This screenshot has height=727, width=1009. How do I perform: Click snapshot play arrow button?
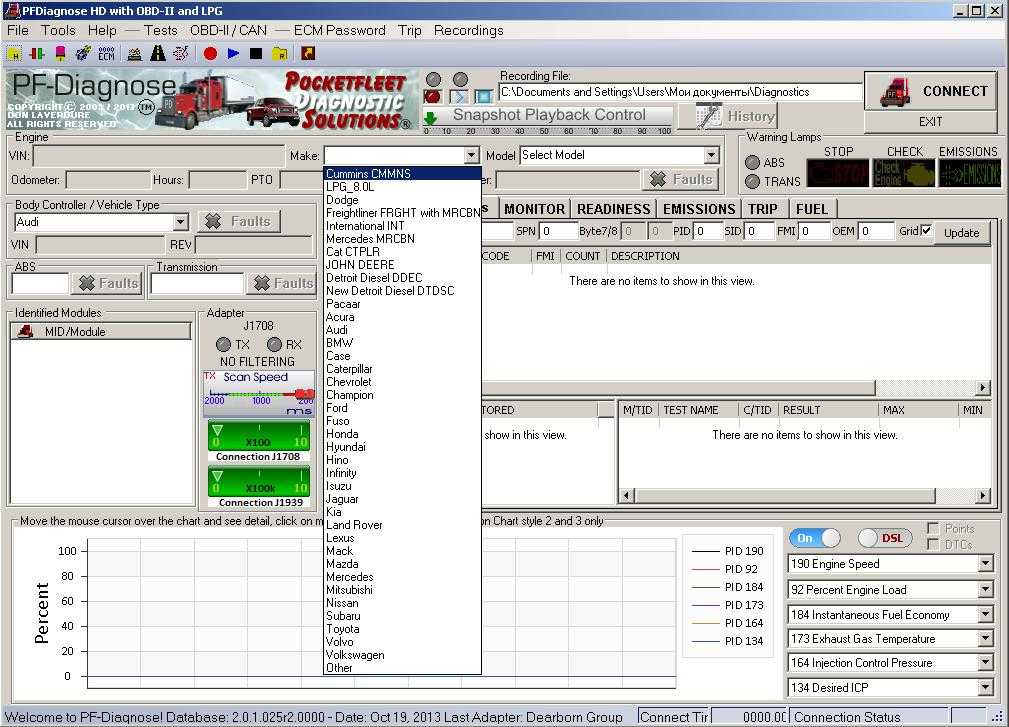(459, 97)
